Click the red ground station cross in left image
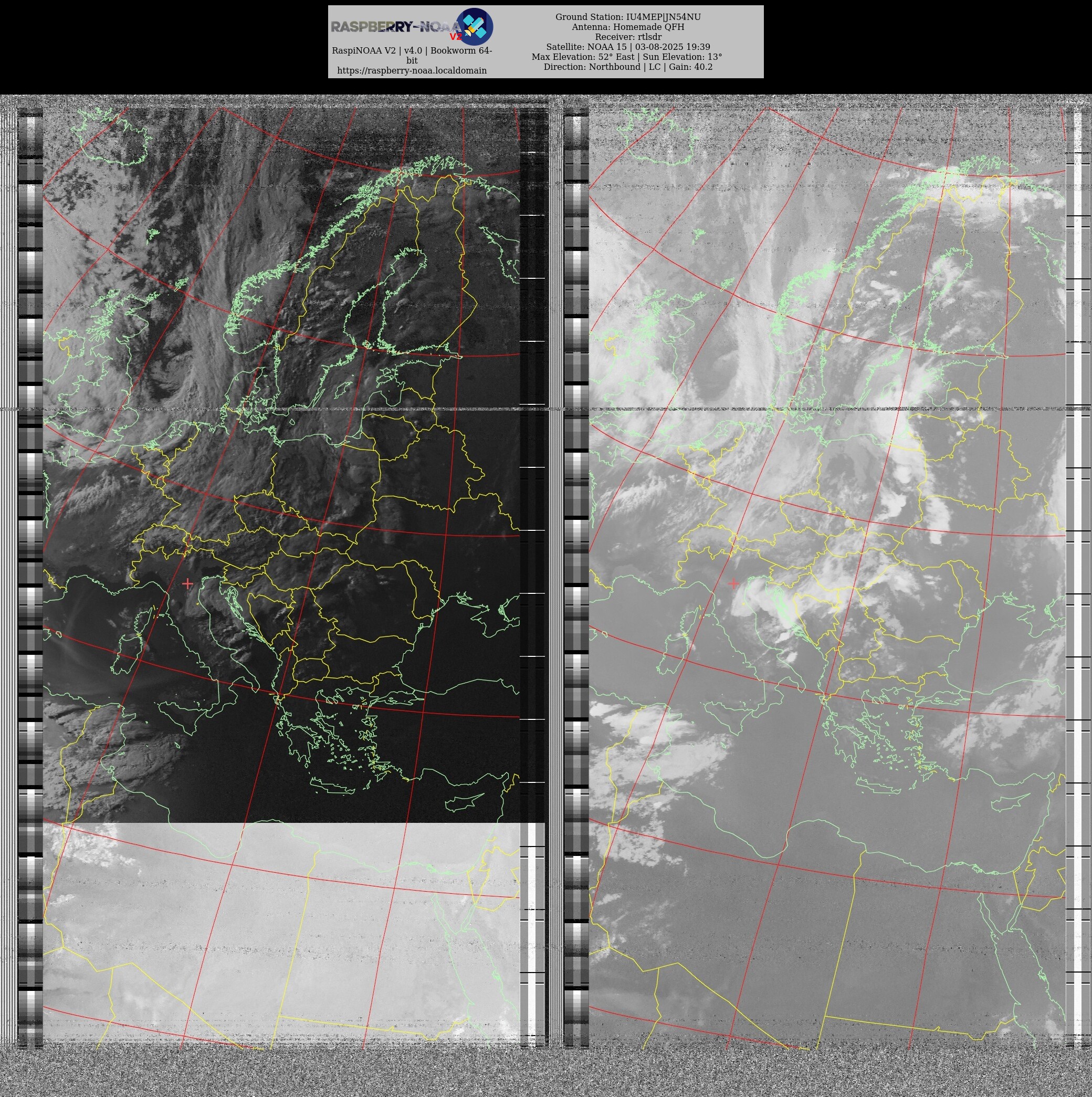Viewport: 1092px width, 1097px height. (x=187, y=583)
